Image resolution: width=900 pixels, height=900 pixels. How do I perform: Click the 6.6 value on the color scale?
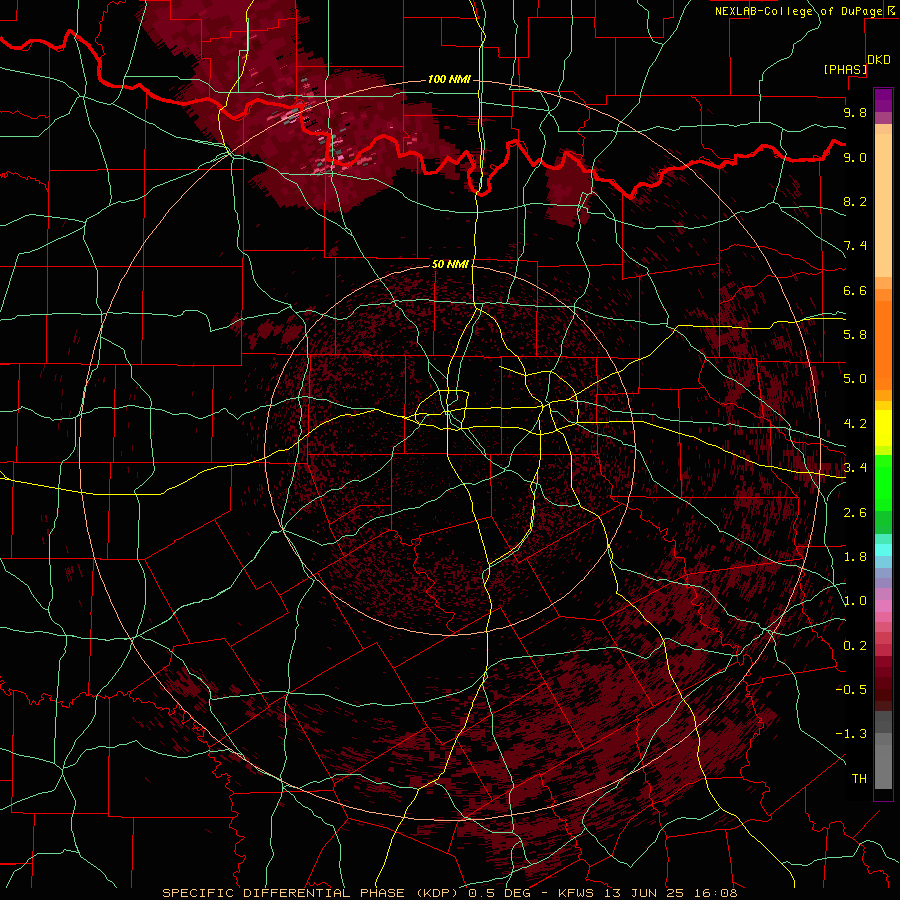[855, 290]
